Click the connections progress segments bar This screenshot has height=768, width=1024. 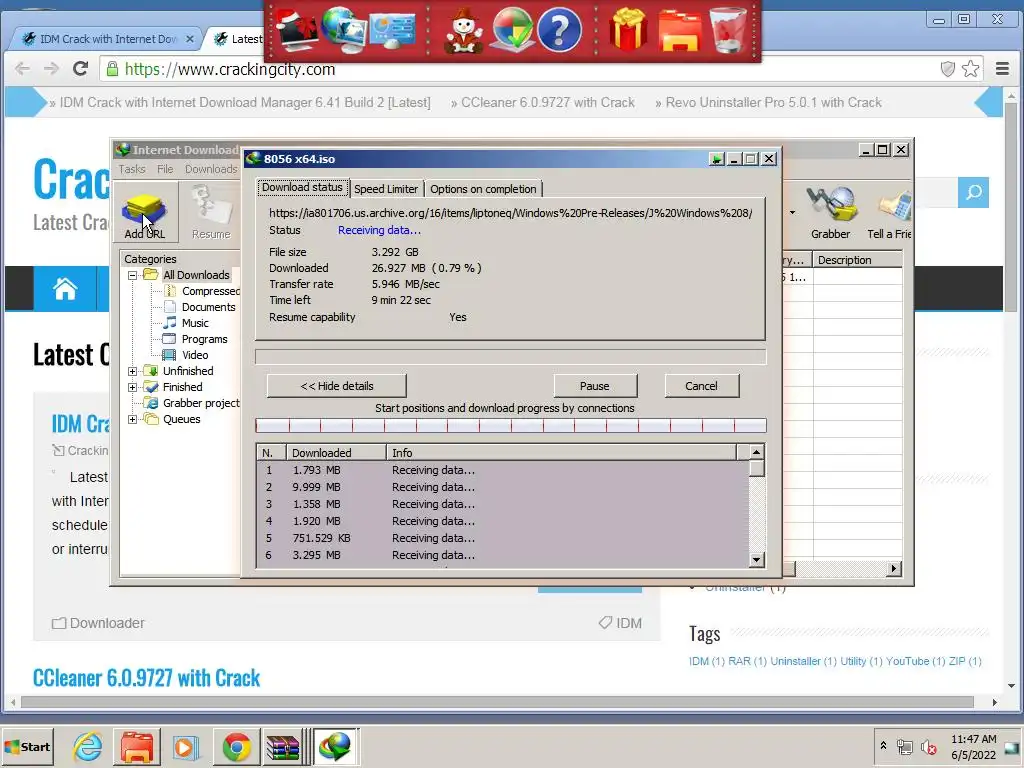(511, 426)
